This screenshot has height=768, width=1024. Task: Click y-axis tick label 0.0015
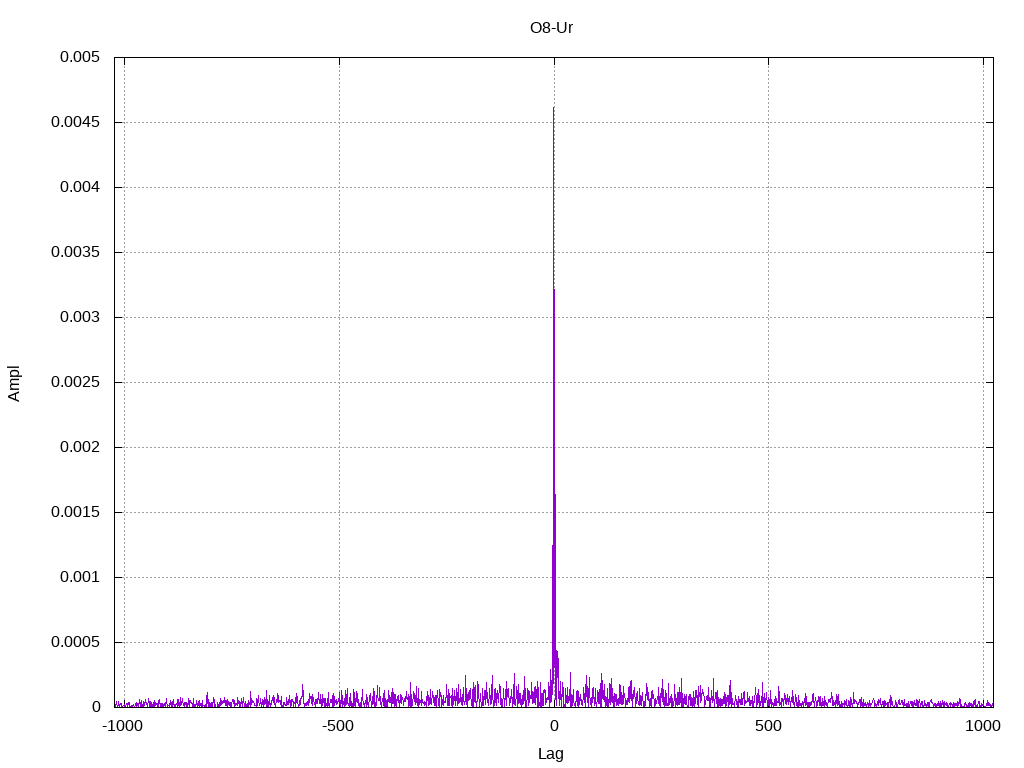(75, 512)
